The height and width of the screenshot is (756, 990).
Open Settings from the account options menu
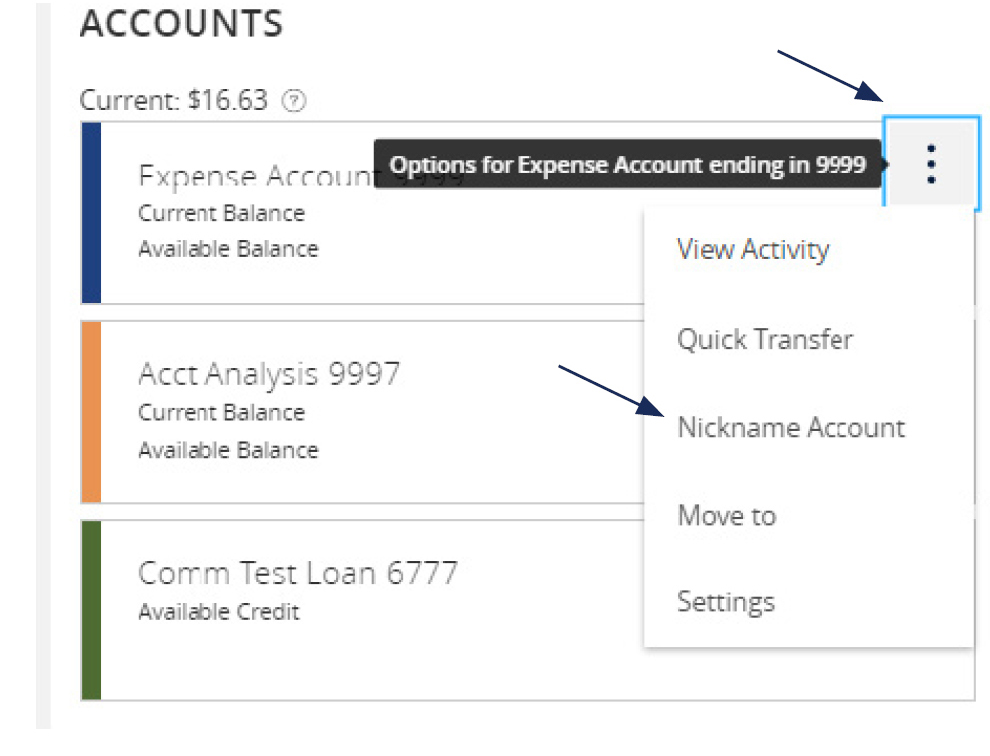(727, 601)
